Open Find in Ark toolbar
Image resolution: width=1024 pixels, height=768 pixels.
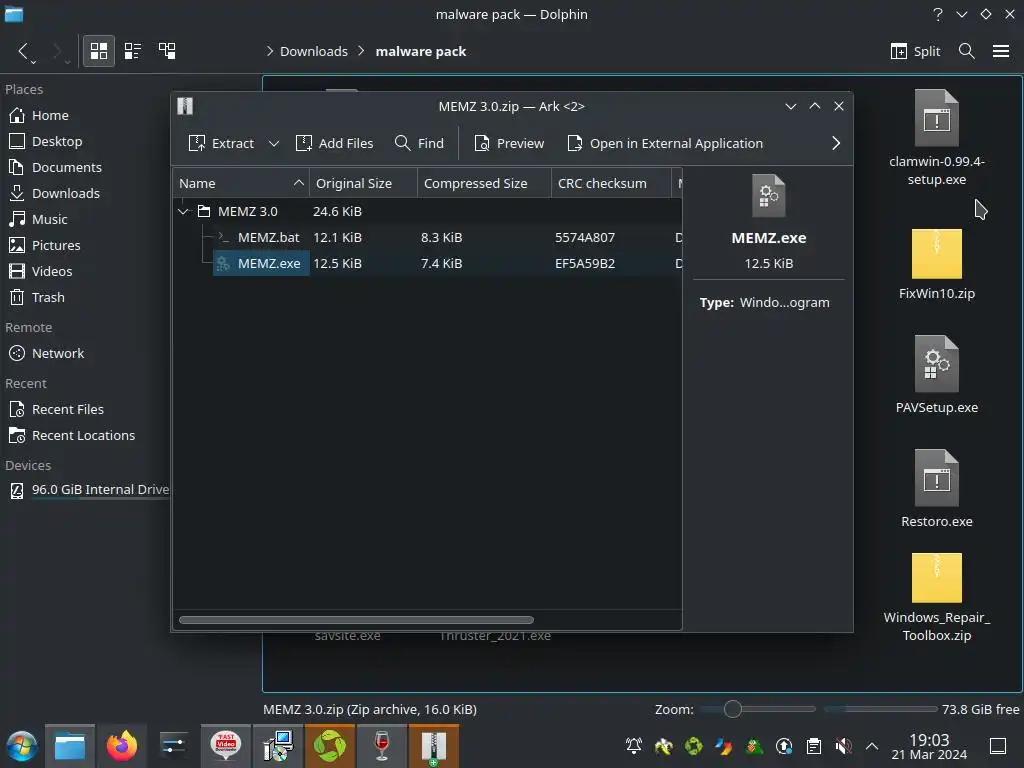click(419, 143)
